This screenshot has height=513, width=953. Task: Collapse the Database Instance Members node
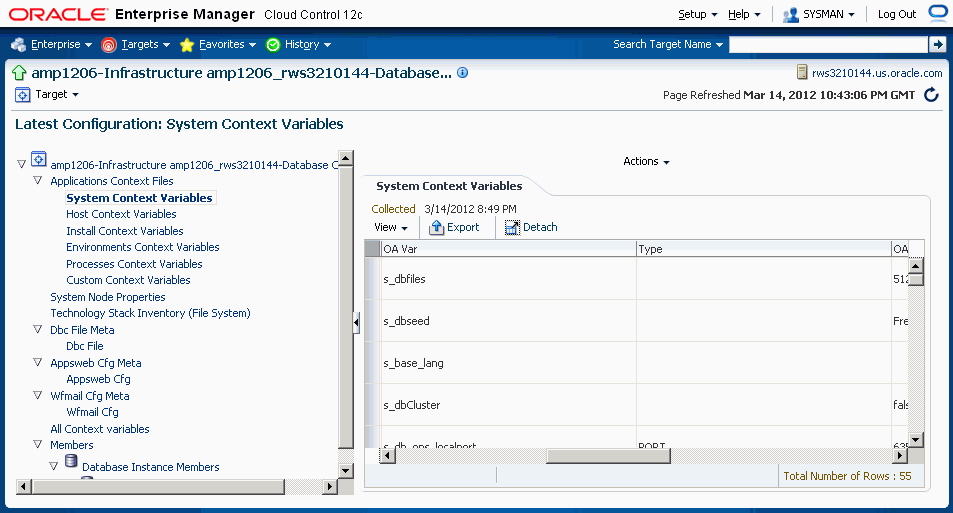click(x=53, y=466)
